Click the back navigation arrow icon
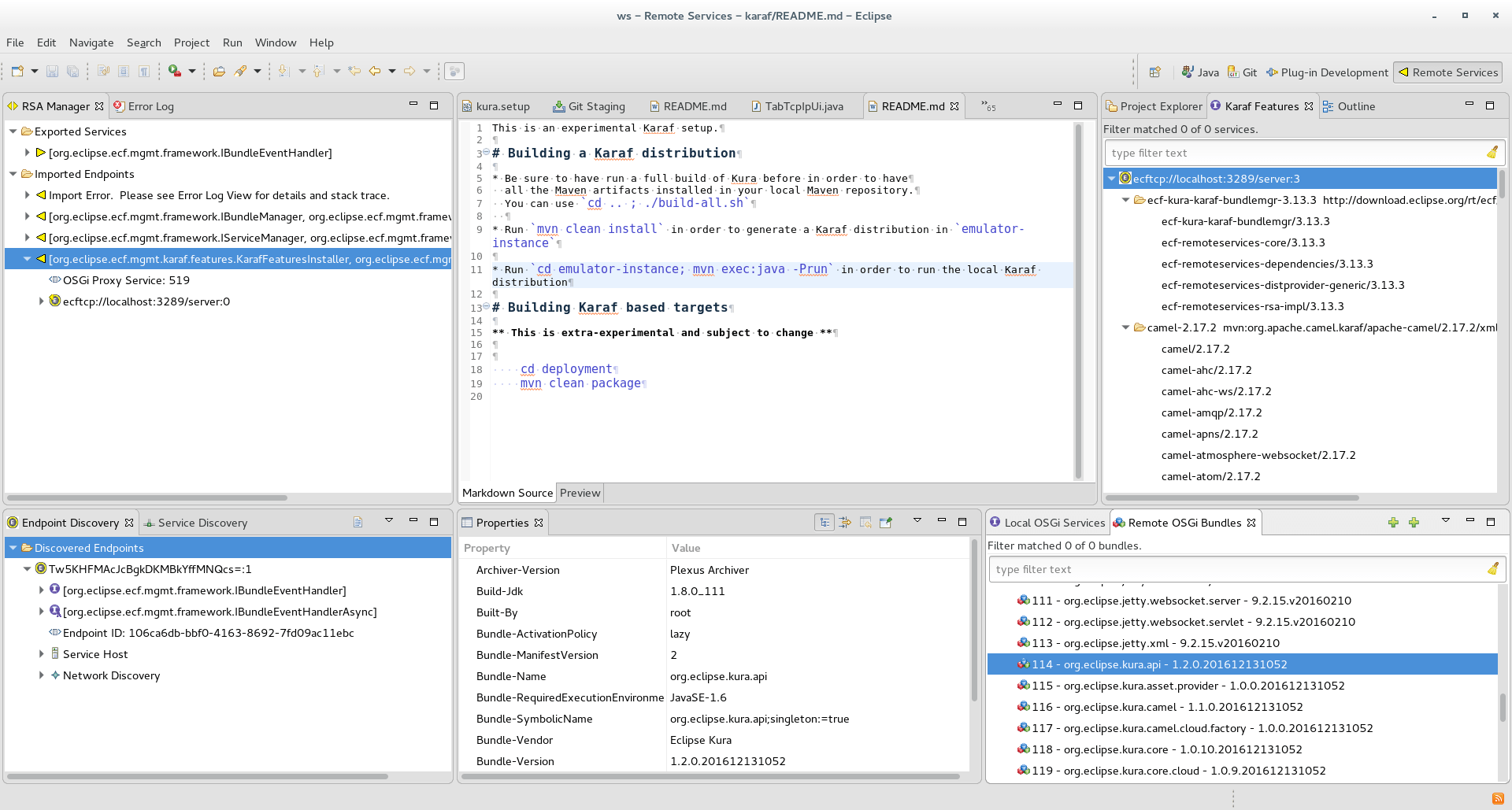Screen dimensions: 1512x810 [x=375, y=72]
